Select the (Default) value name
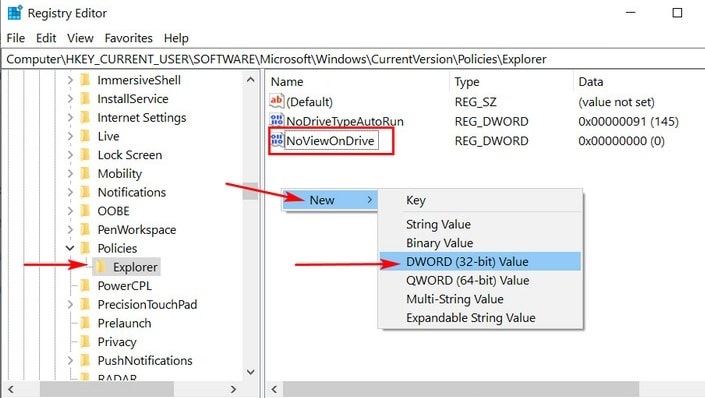The image size is (705, 398). coord(309,102)
